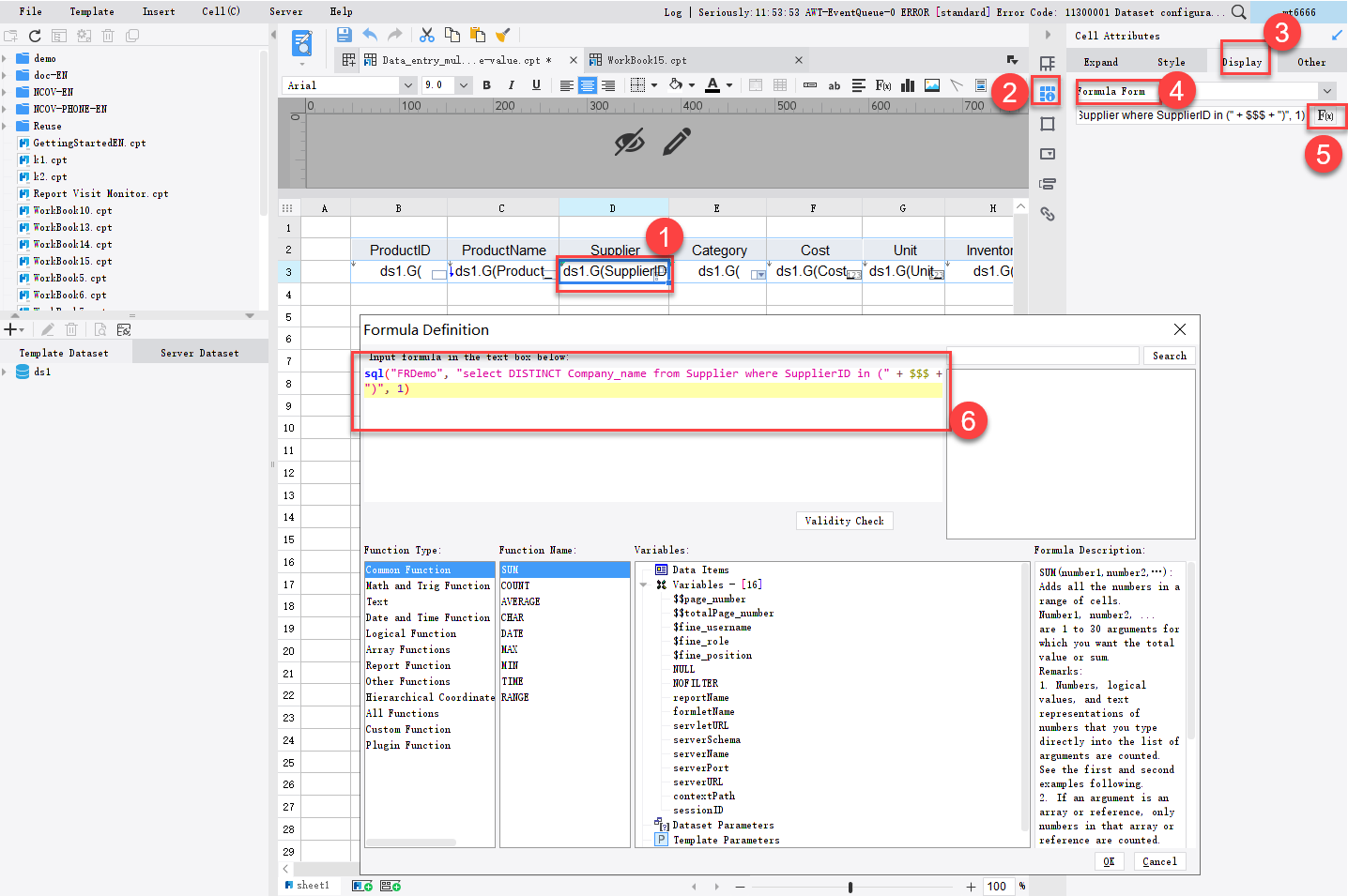Open the font size 9.0 dropdown
This screenshot has height=896, width=1348.
(463, 85)
